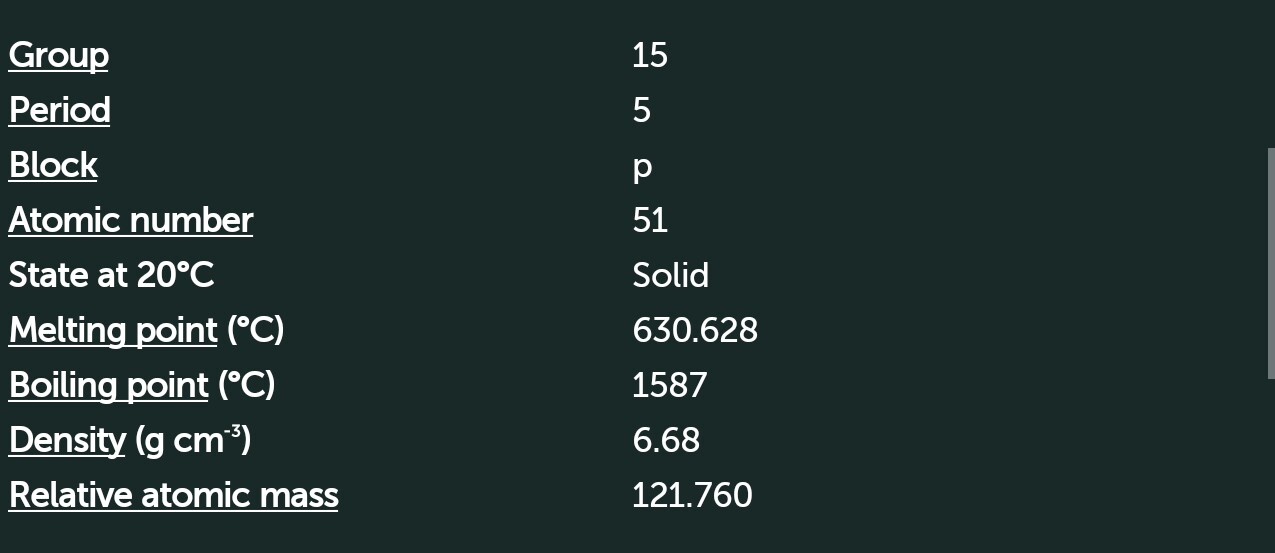The width and height of the screenshot is (1275, 553).
Task: Open the Atomic number link
Action: (130, 220)
